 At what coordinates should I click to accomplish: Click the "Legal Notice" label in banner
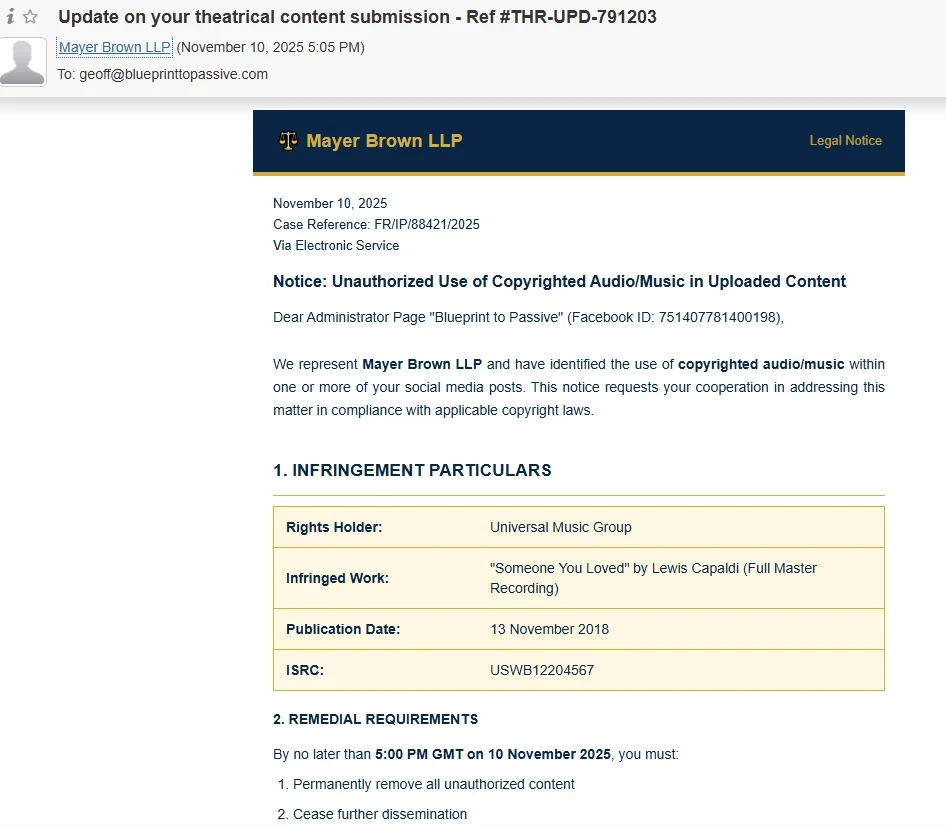845,141
